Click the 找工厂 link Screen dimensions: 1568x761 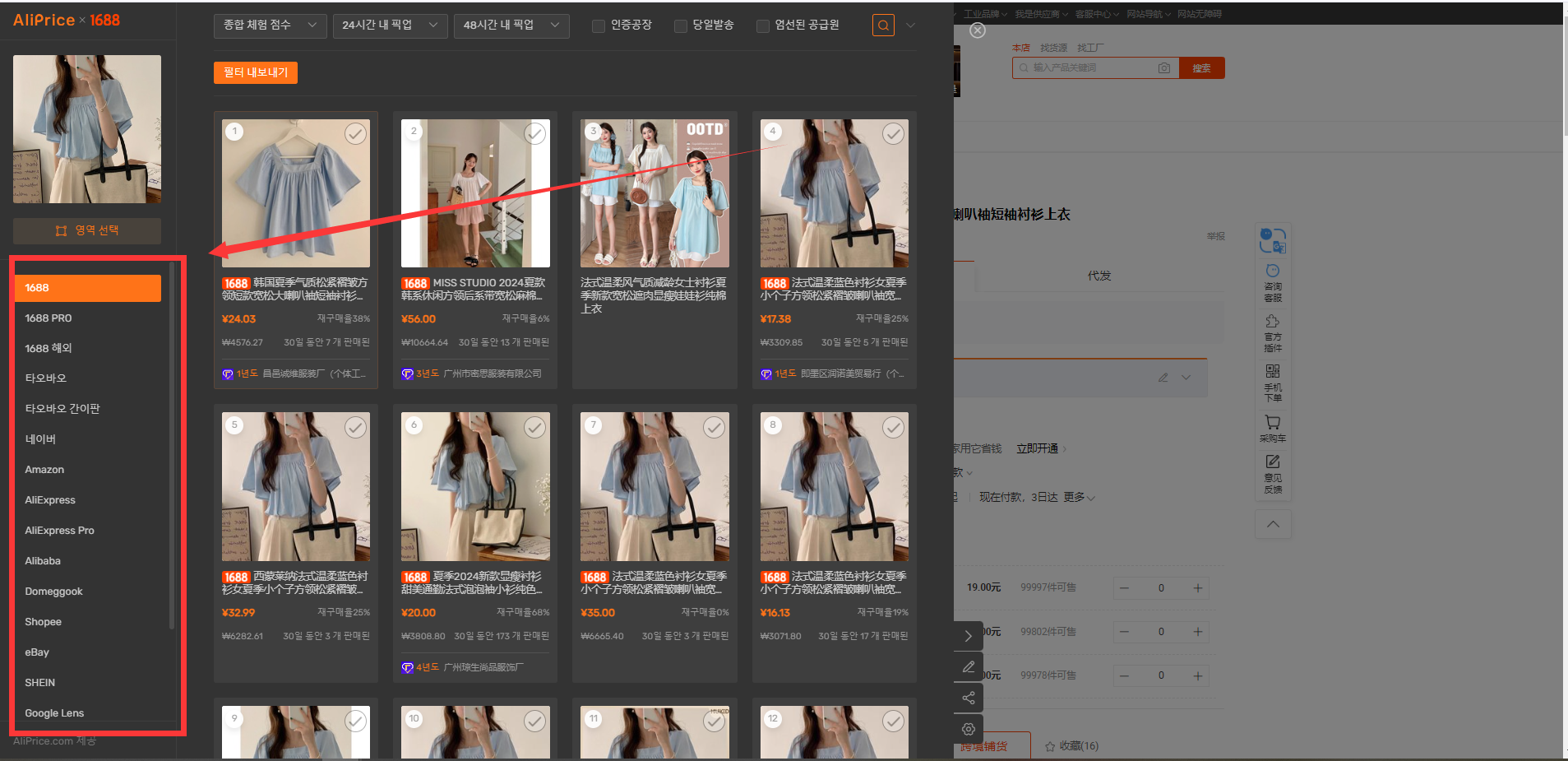[1090, 48]
